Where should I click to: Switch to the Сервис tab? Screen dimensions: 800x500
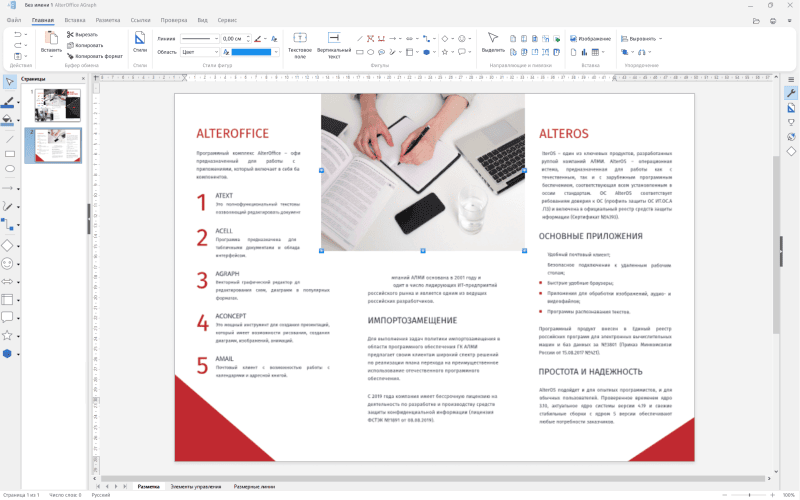tap(227, 20)
